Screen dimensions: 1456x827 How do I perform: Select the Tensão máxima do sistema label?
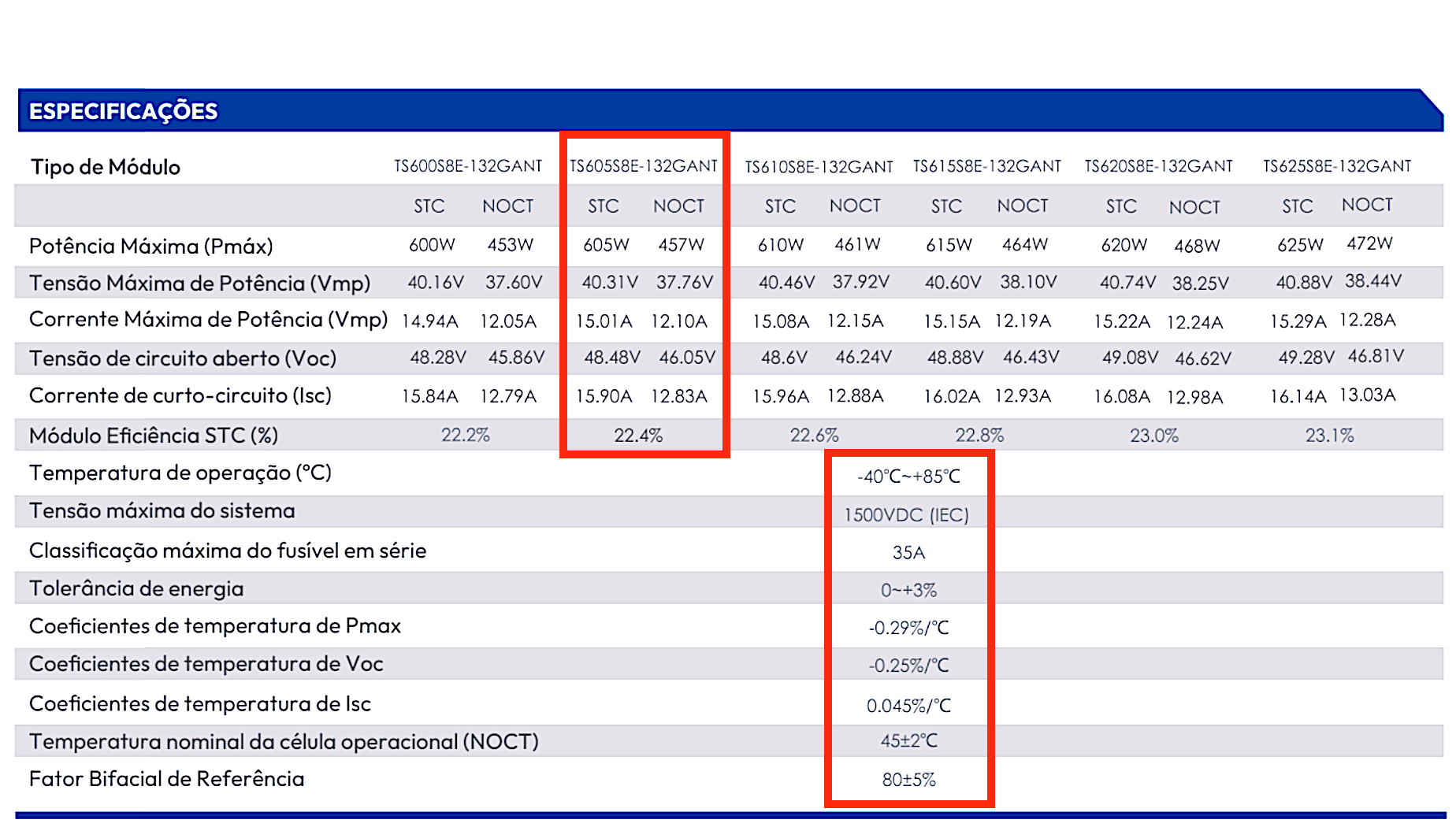tap(162, 511)
